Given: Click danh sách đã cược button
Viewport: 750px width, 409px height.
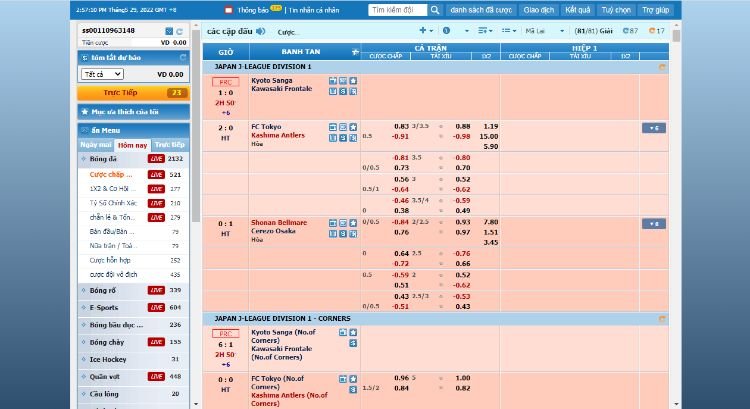Looking at the screenshot, I should coord(475,9).
